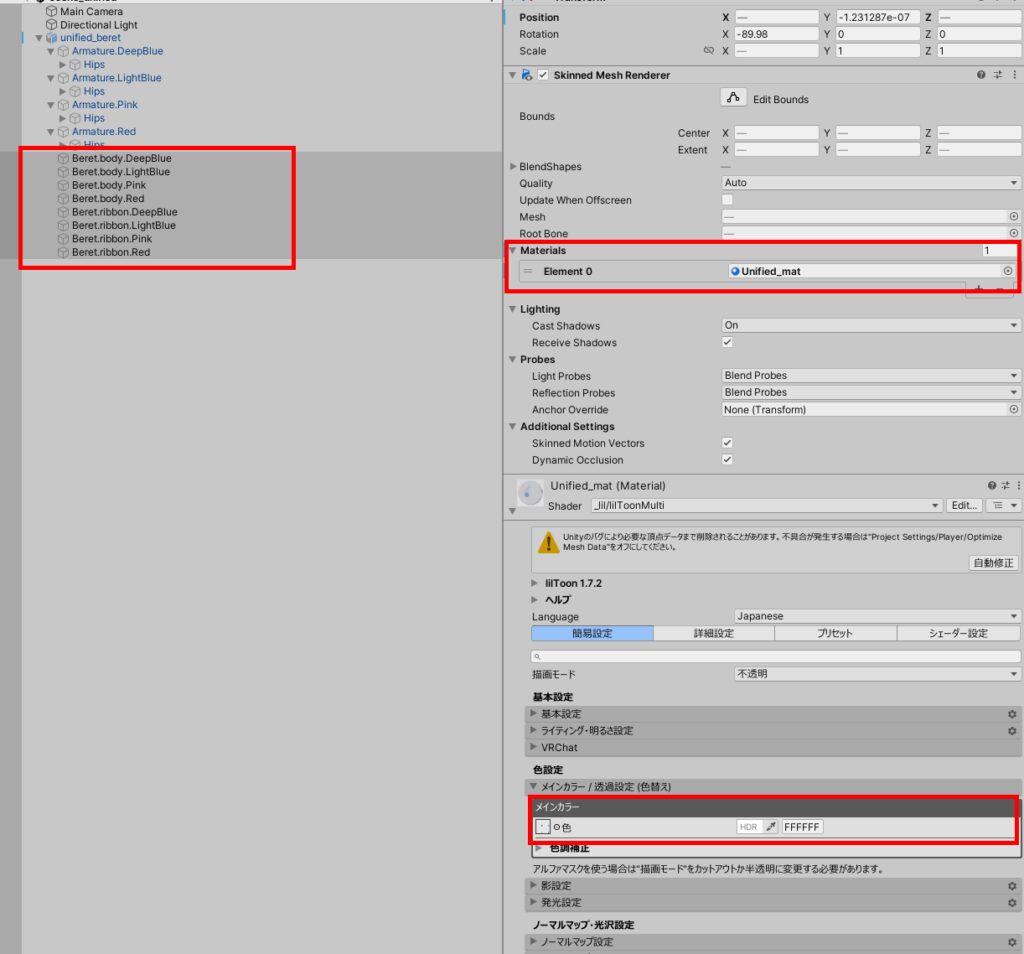Image resolution: width=1024 pixels, height=954 pixels.
Task: Open the Reflection Probes dropdown
Action: [x=871, y=392]
